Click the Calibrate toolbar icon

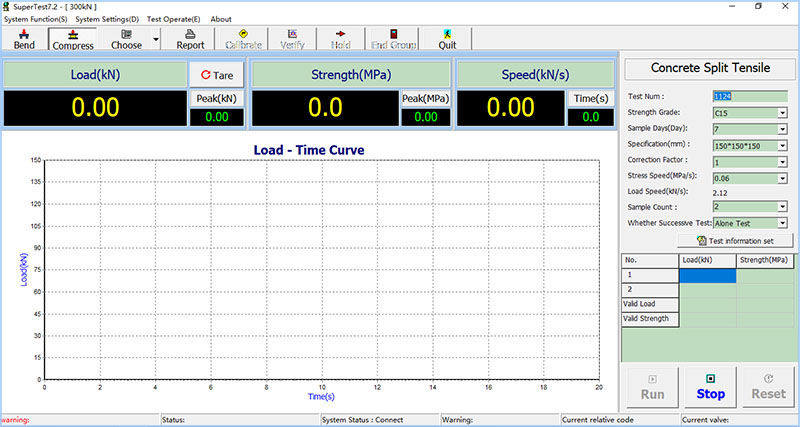pos(243,39)
